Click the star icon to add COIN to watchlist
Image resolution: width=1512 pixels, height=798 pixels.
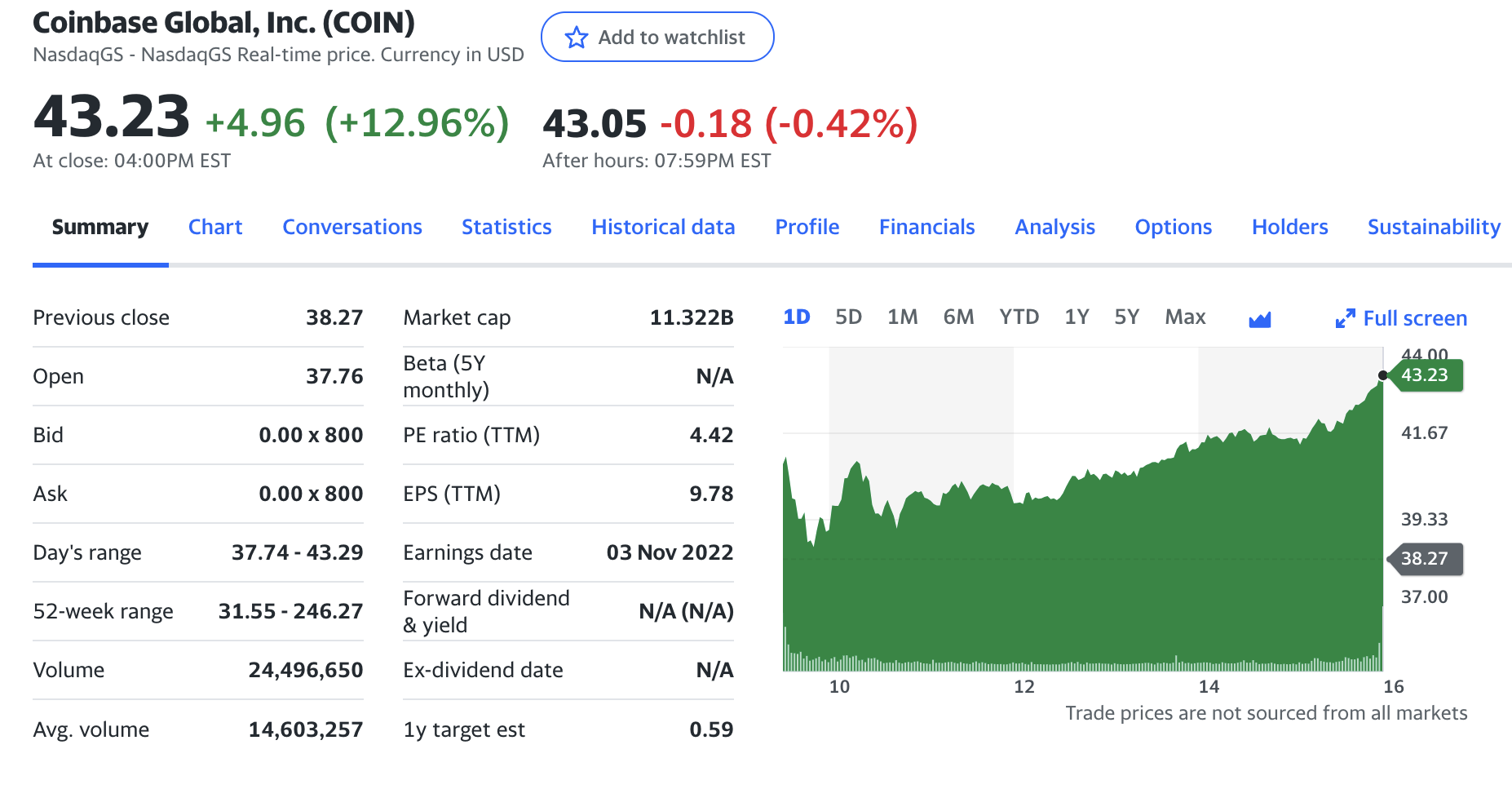point(577,37)
